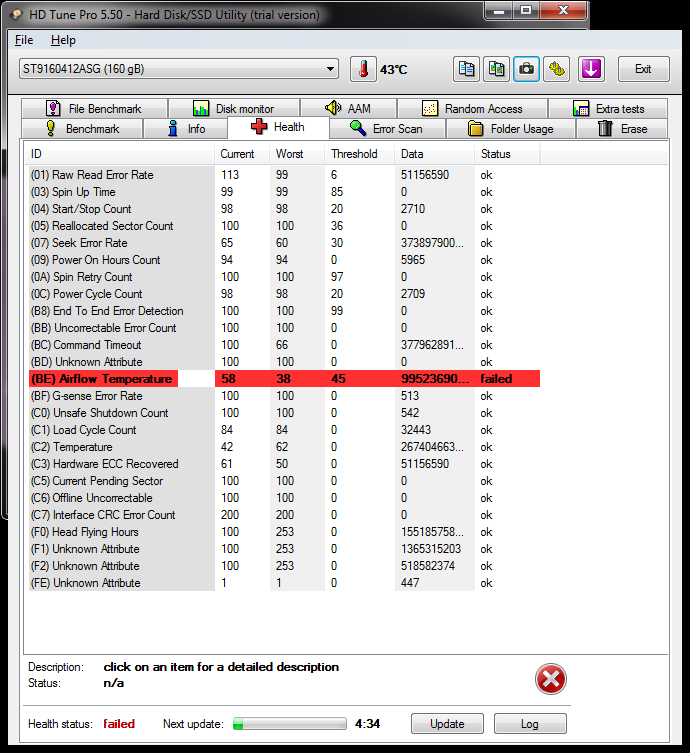Switch to the Error Scan tab

coord(386,129)
